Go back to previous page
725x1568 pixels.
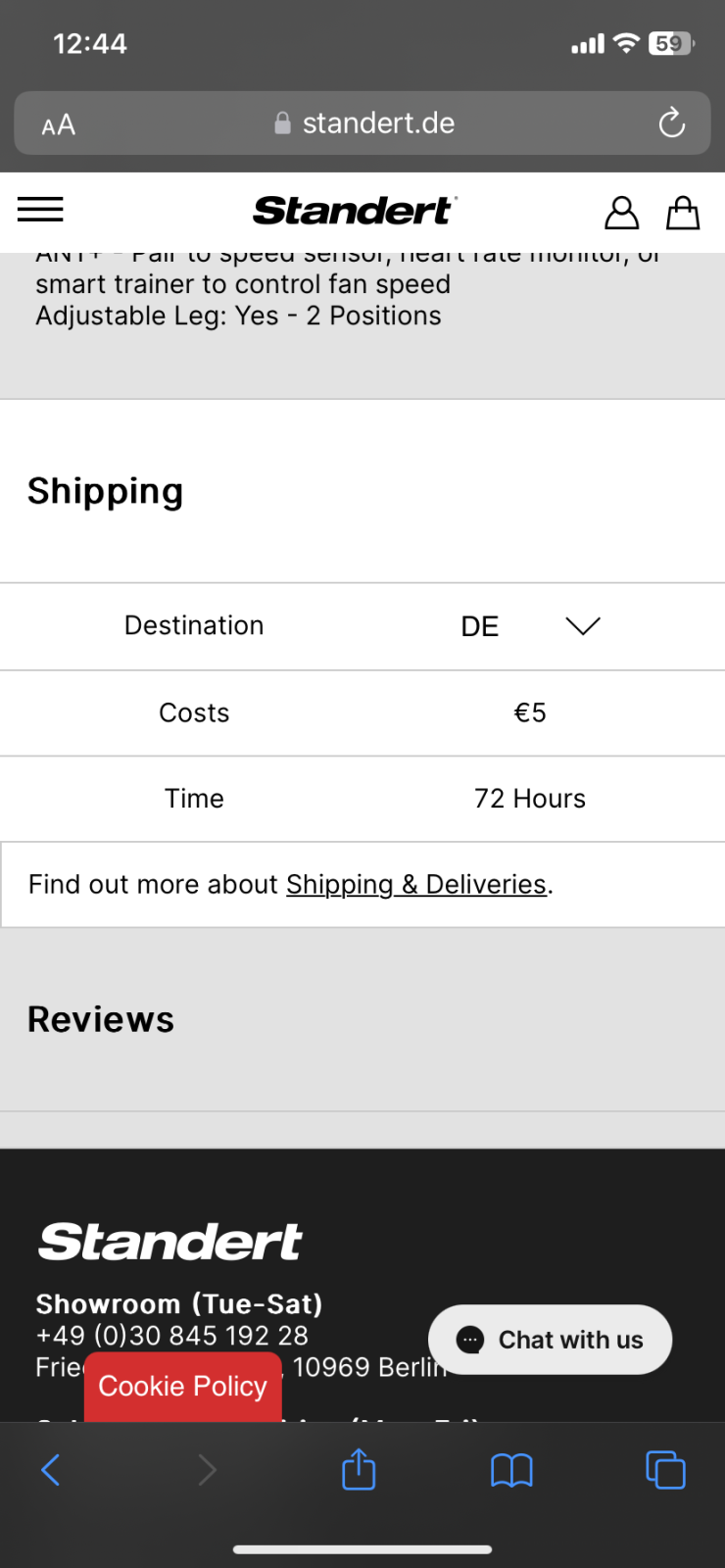tap(51, 1469)
